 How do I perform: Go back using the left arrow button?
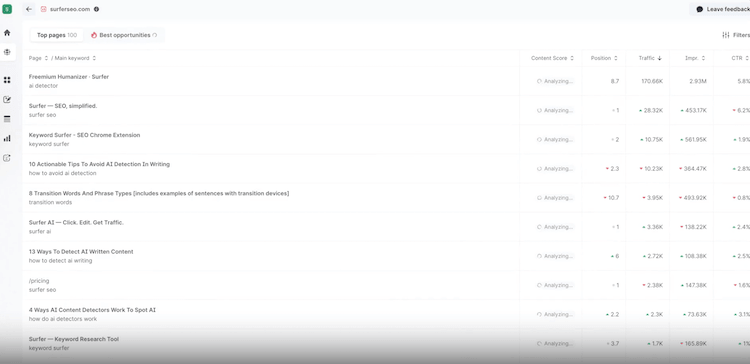tap(29, 9)
